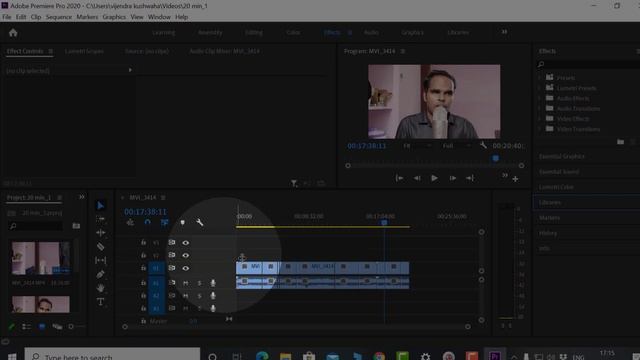Solo audio track A1
Screen dimensions: 640x360
(x=200, y=283)
